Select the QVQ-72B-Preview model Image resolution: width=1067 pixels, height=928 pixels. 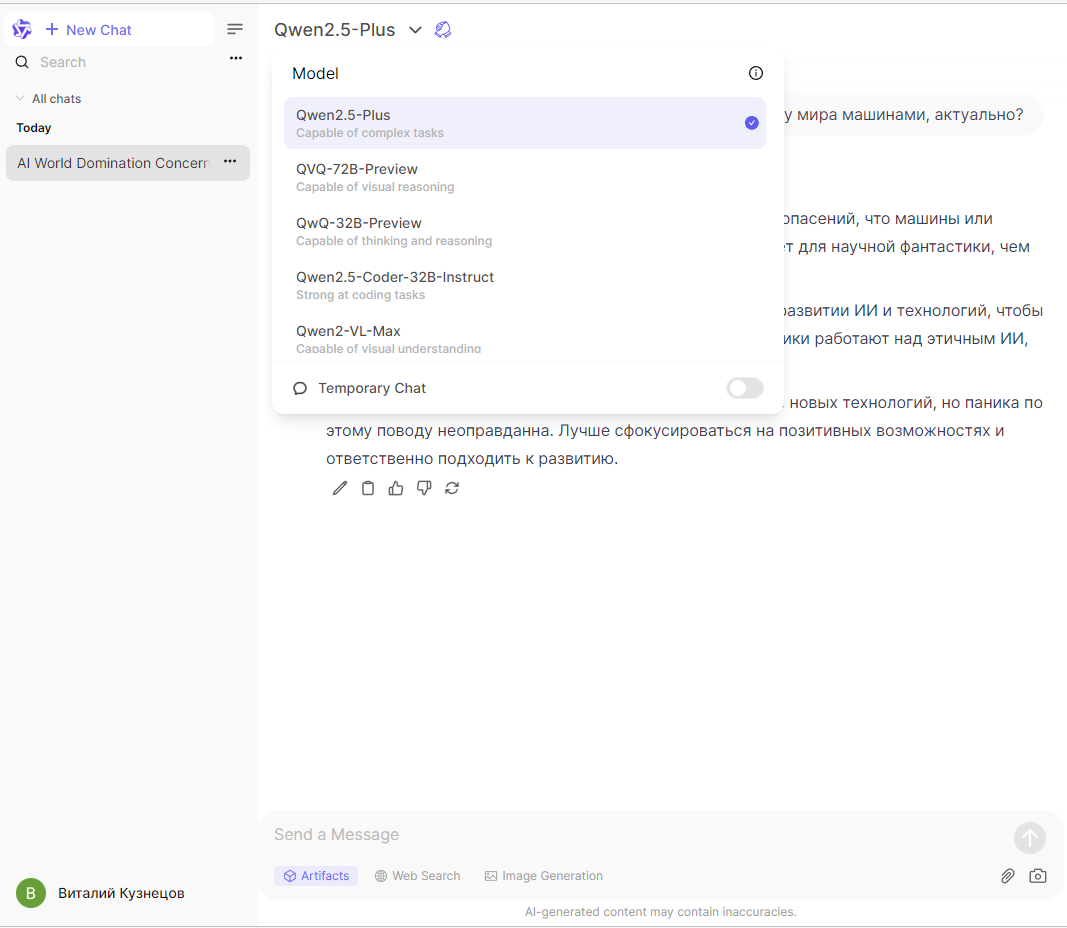(x=525, y=177)
